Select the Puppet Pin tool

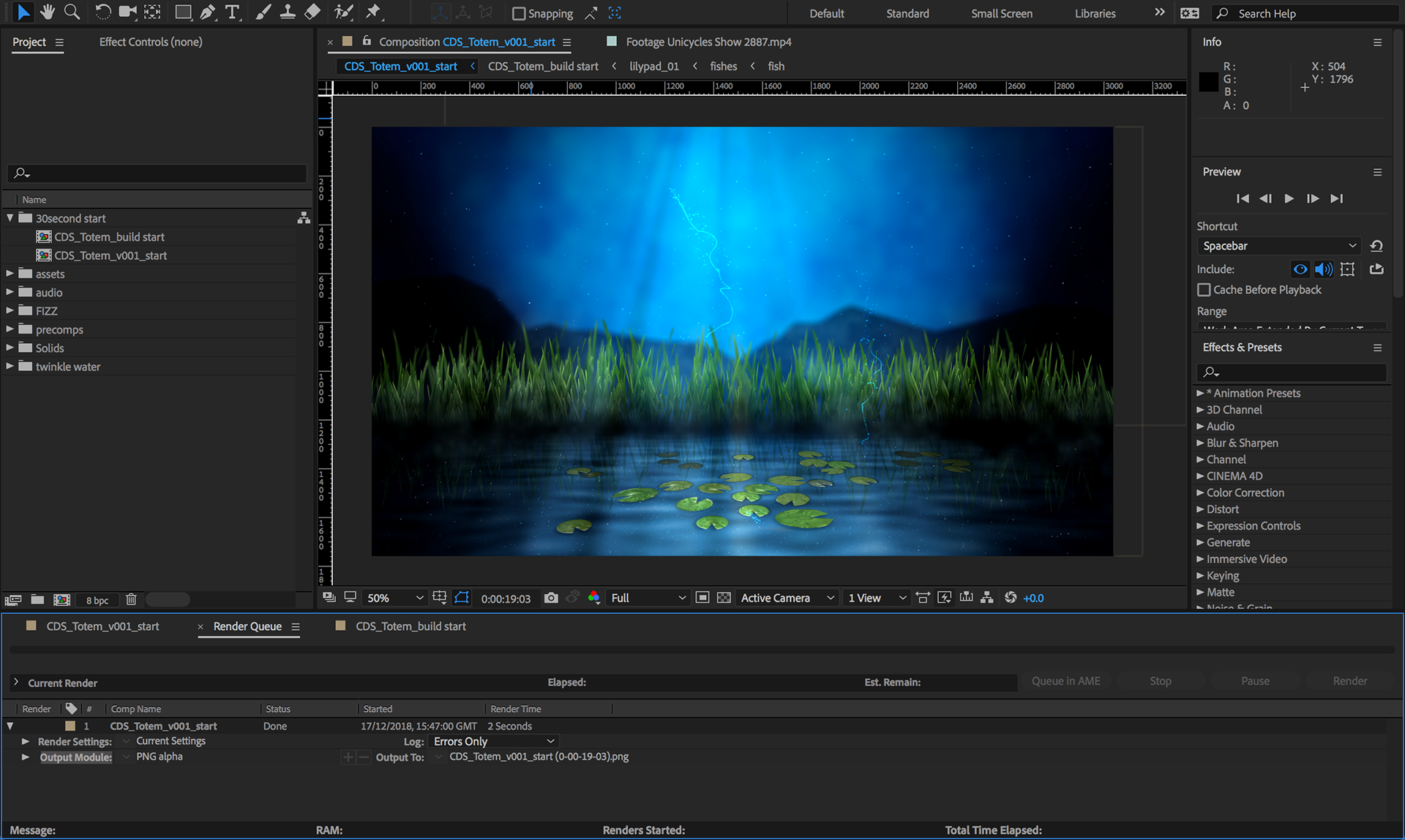(374, 12)
